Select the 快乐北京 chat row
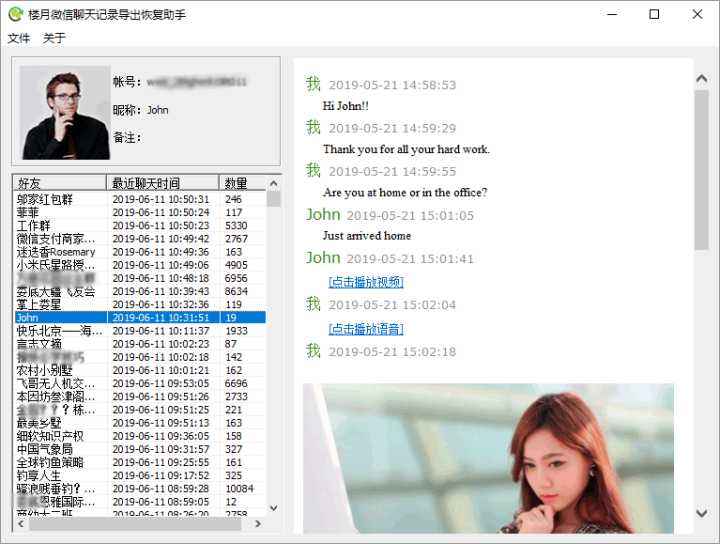The width and height of the screenshot is (720, 544). [140, 331]
